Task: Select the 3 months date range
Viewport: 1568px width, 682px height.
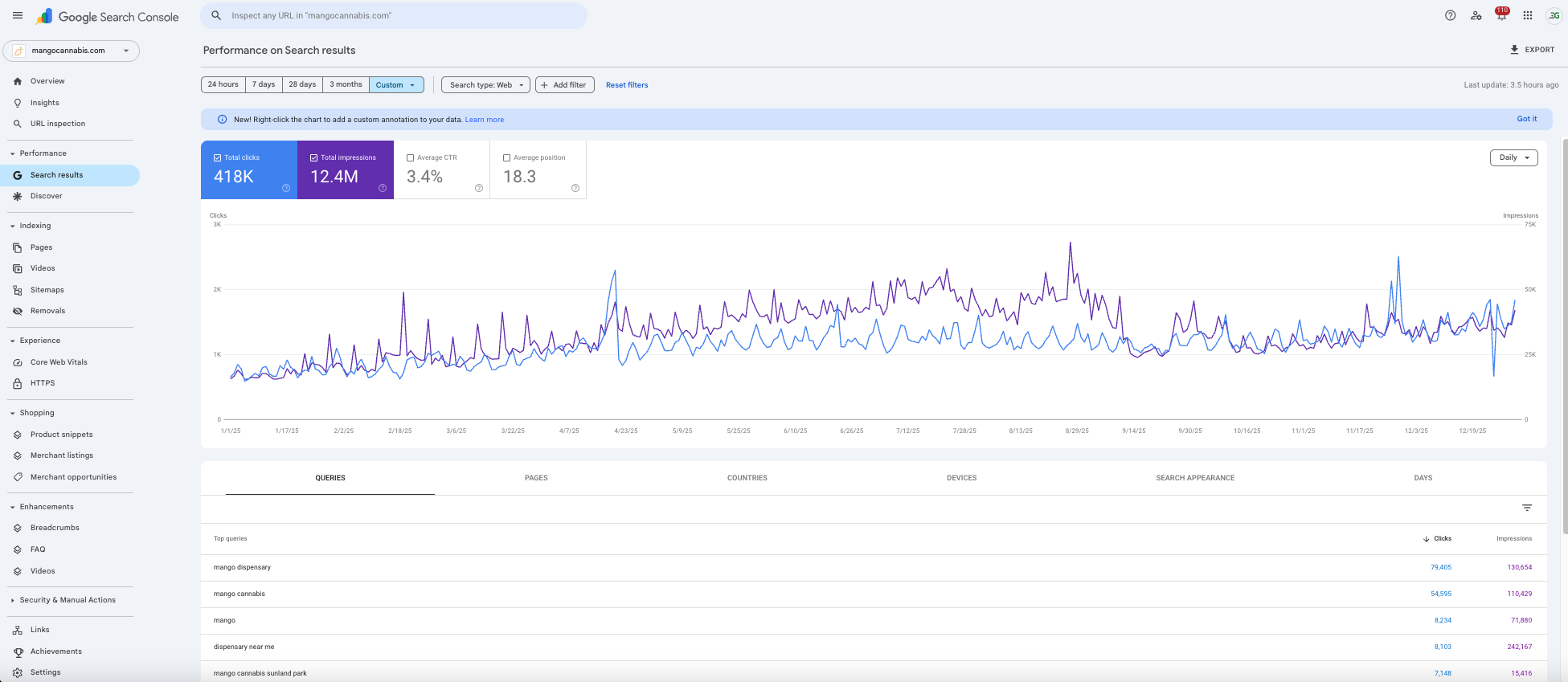Action: point(346,84)
